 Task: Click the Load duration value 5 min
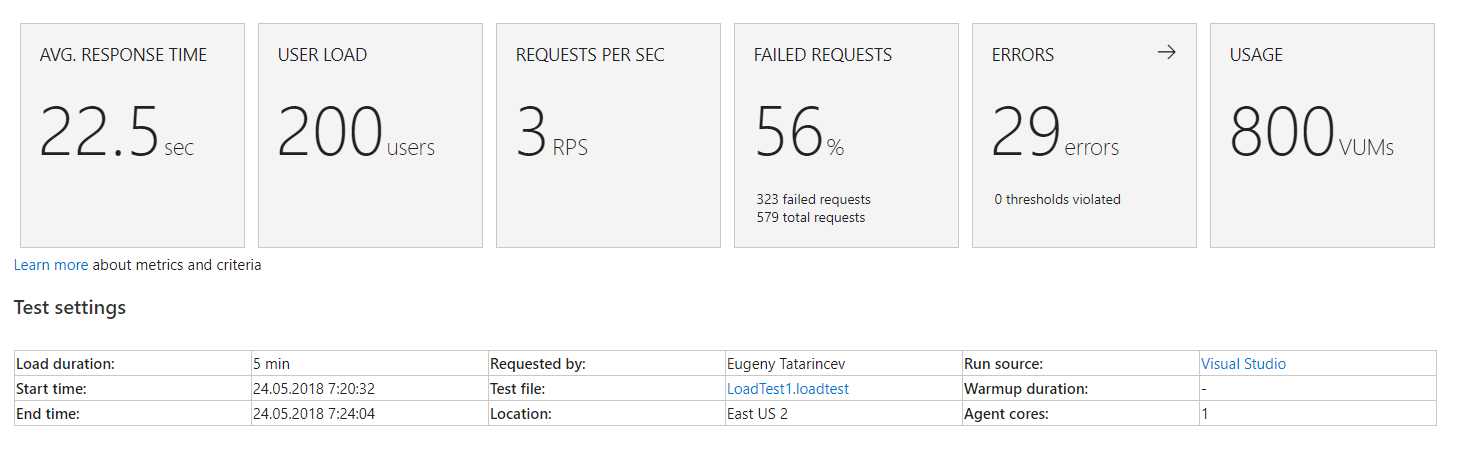coord(271,364)
